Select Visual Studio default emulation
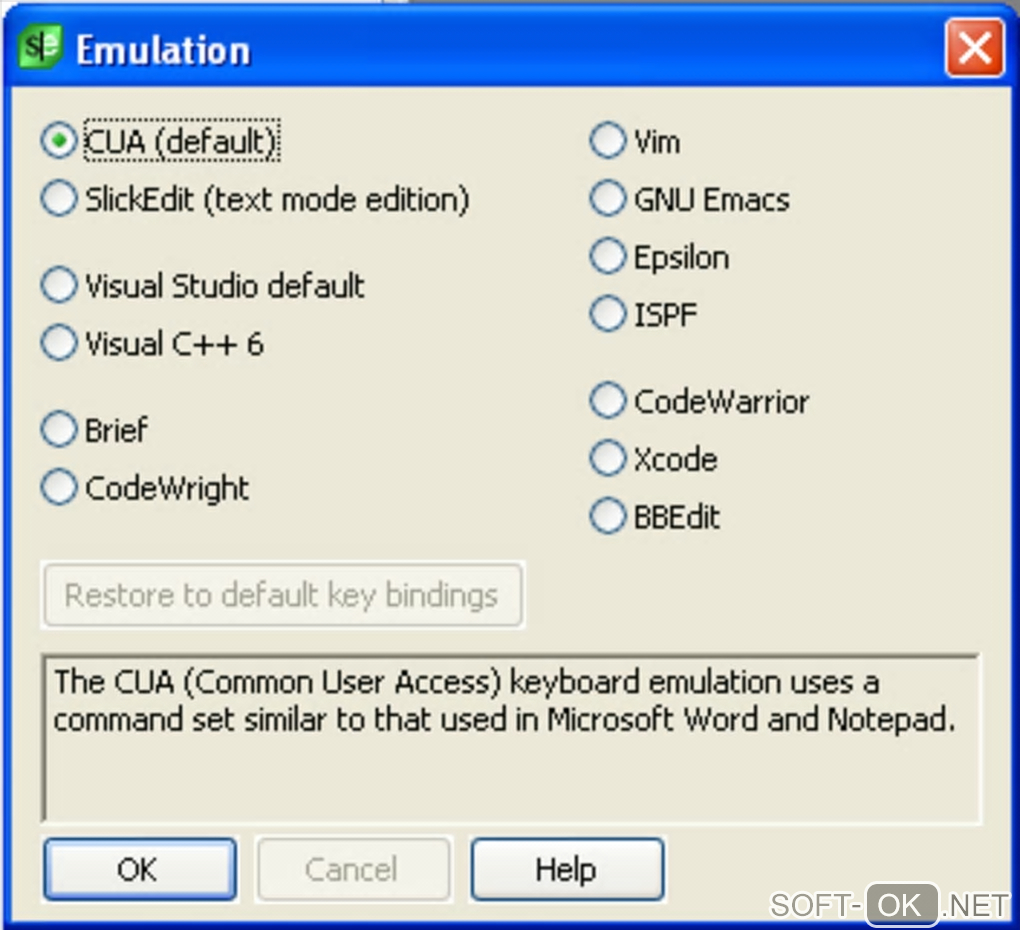This screenshot has height=930, width=1020. pos(60,286)
